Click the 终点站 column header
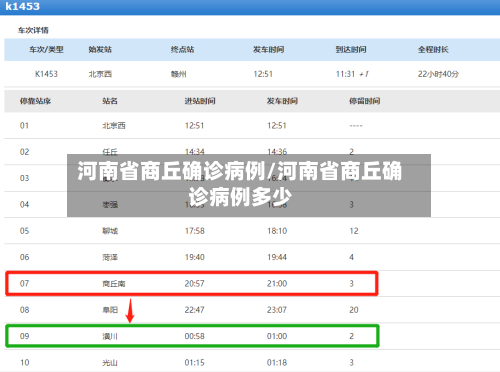 pyautogui.click(x=182, y=49)
